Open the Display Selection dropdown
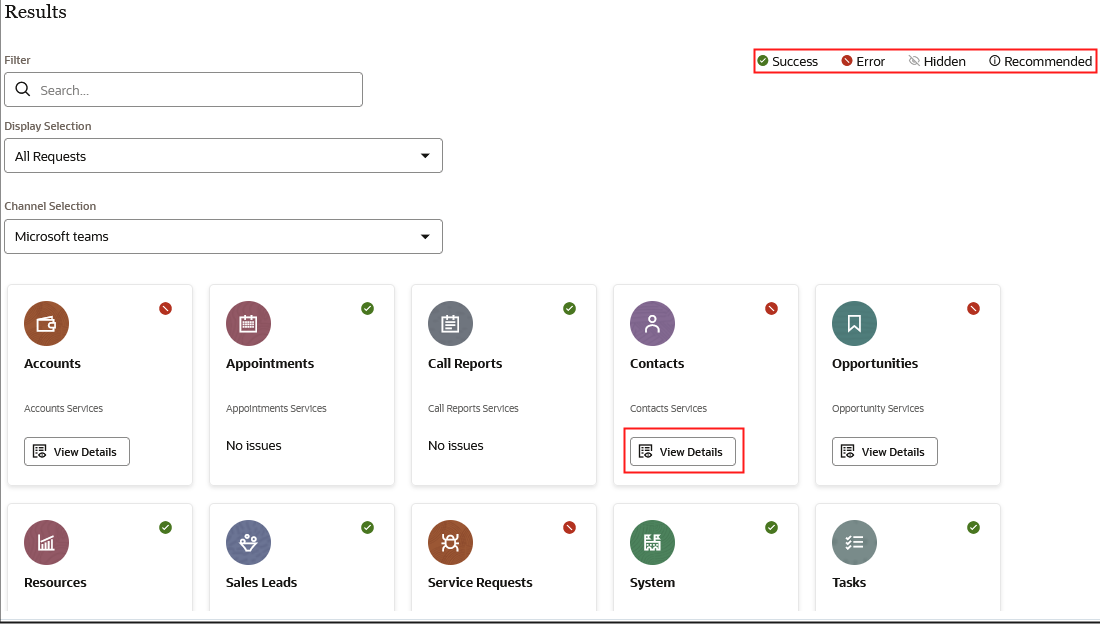This screenshot has width=1100, height=624. (223, 156)
